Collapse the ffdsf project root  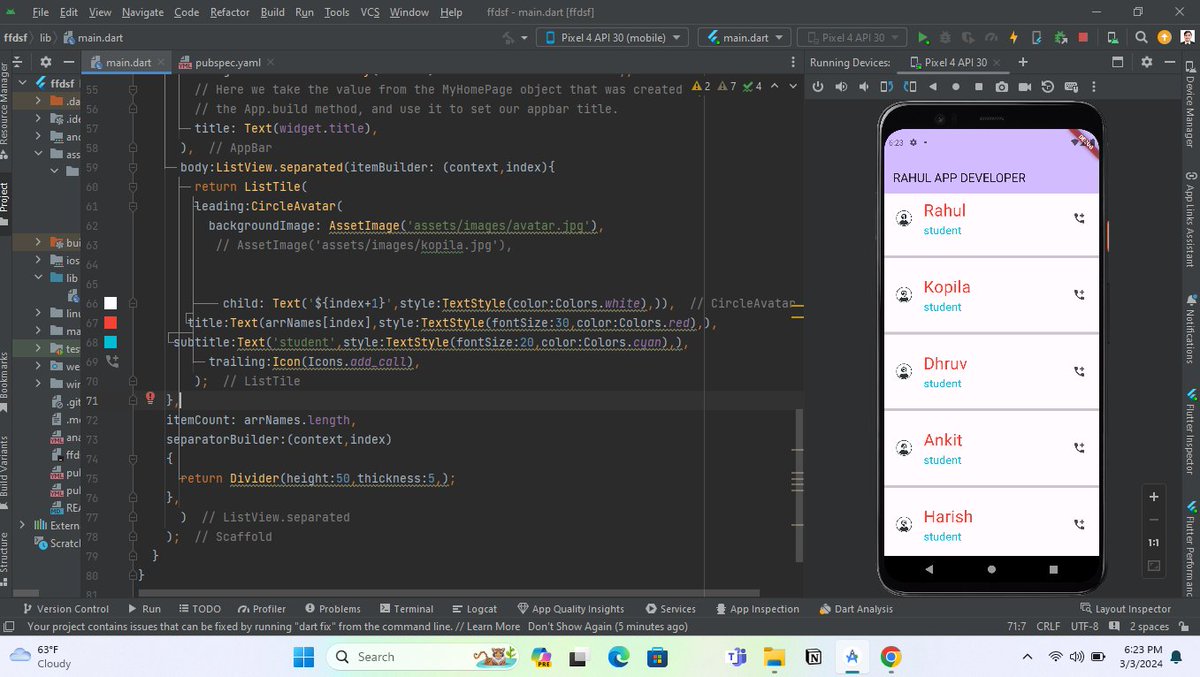(x=23, y=83)
